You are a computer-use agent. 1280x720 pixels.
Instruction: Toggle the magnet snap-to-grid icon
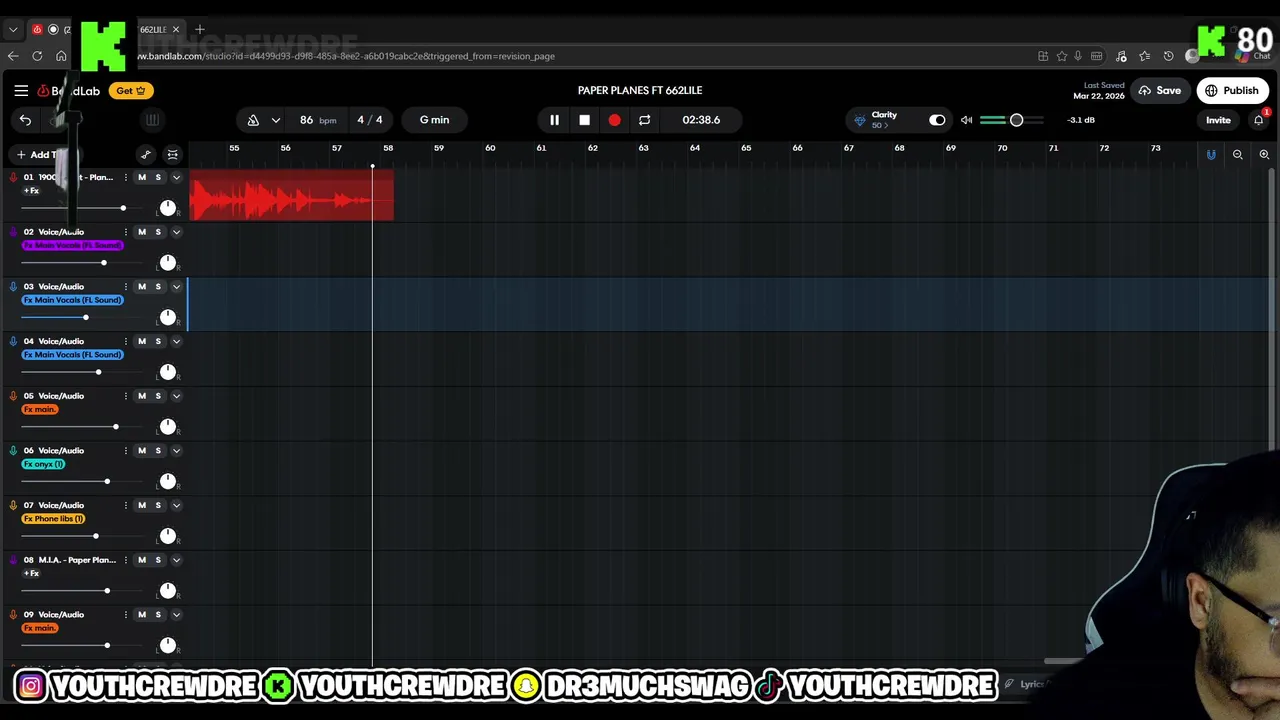point(1211,155)
